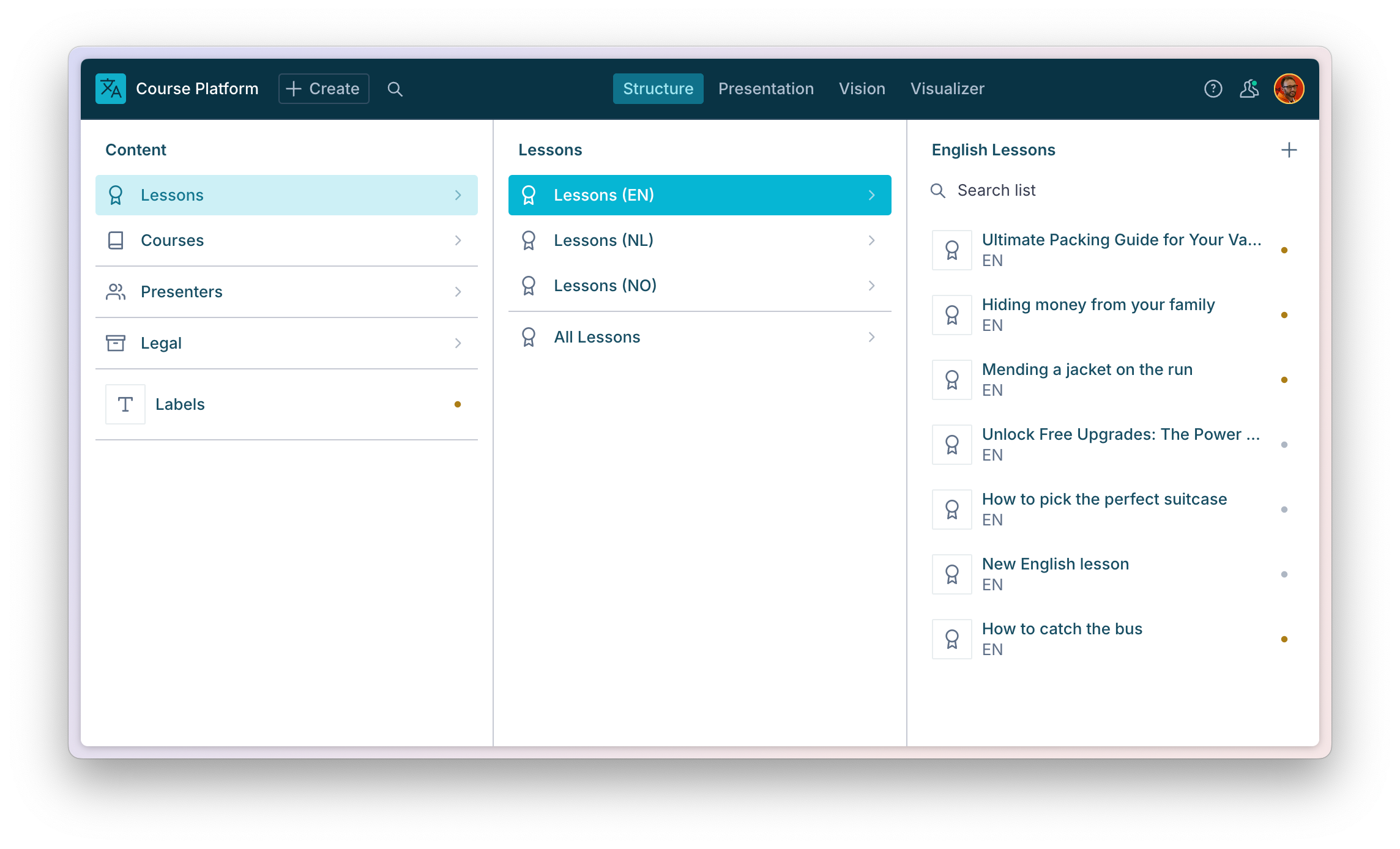The image size is (1400, 849).
Task: Select the Structure tab
Action: pyautogui.click(x=657, y=88)
